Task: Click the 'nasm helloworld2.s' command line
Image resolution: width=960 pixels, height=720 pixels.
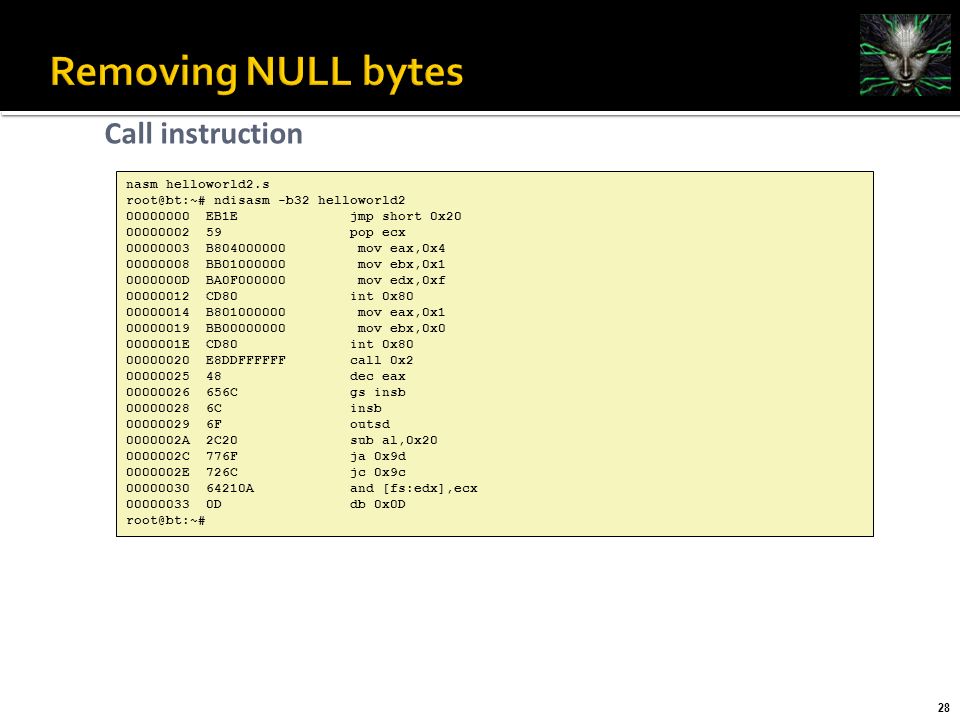Action: click(x=198, y=184)
